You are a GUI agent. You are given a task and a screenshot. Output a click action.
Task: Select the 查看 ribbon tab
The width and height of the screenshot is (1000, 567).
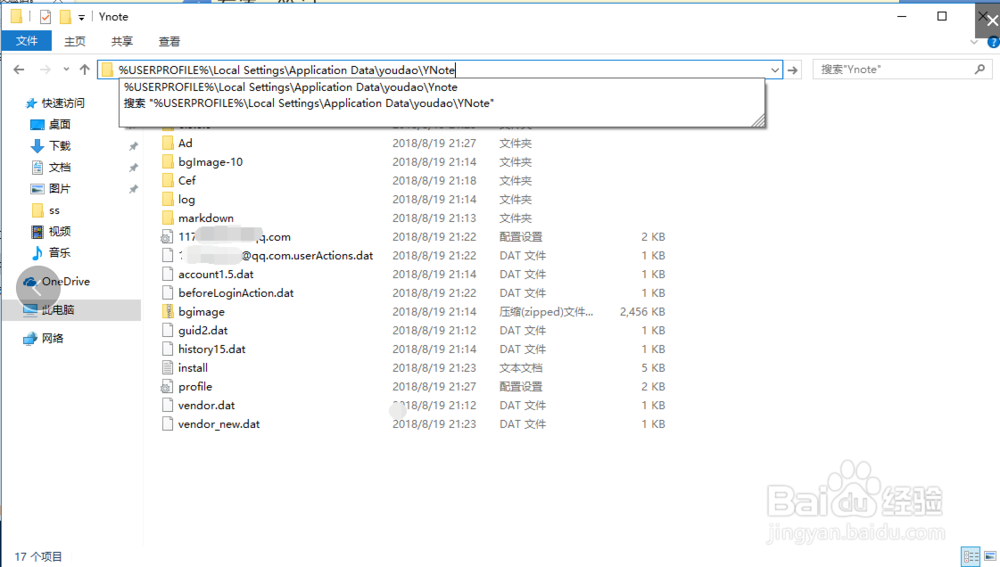169,41
